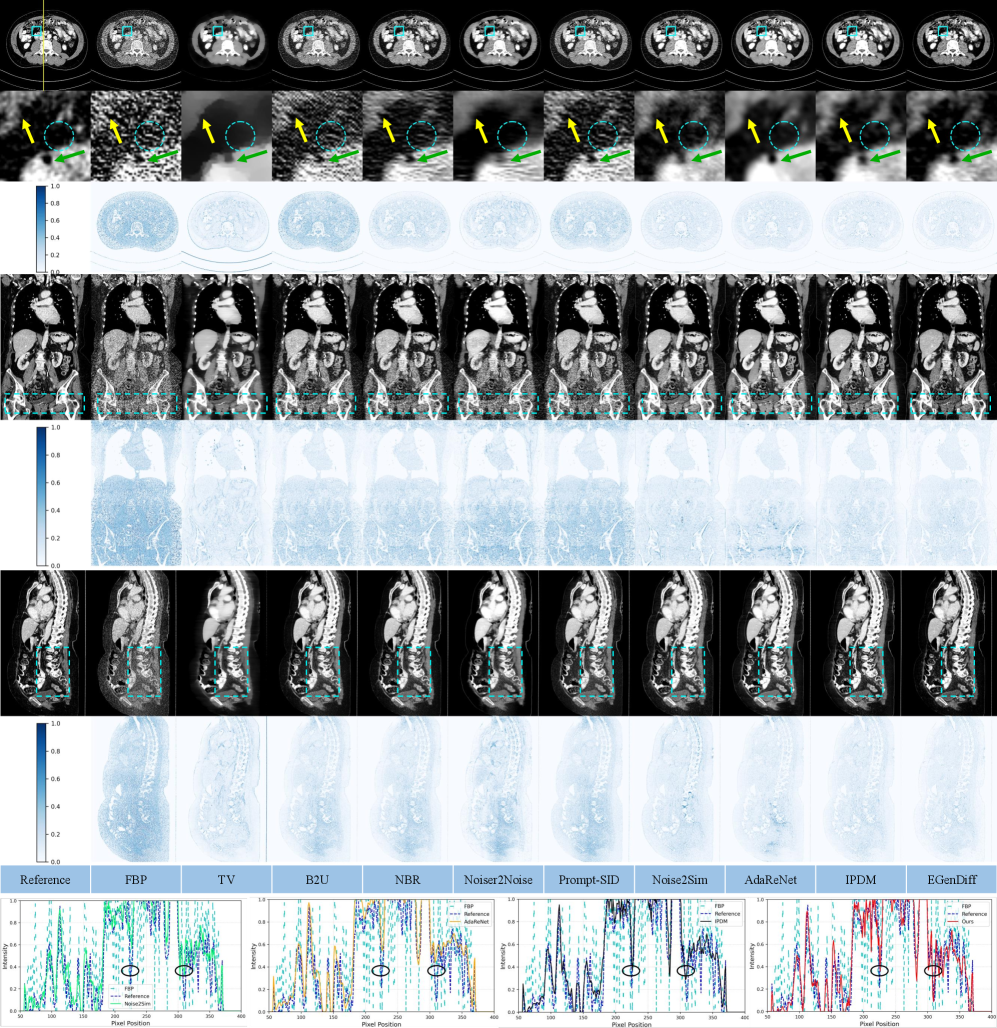Click the B2U column label
This screenshot has height=1028, width=997.
click(x=317, y=879)
